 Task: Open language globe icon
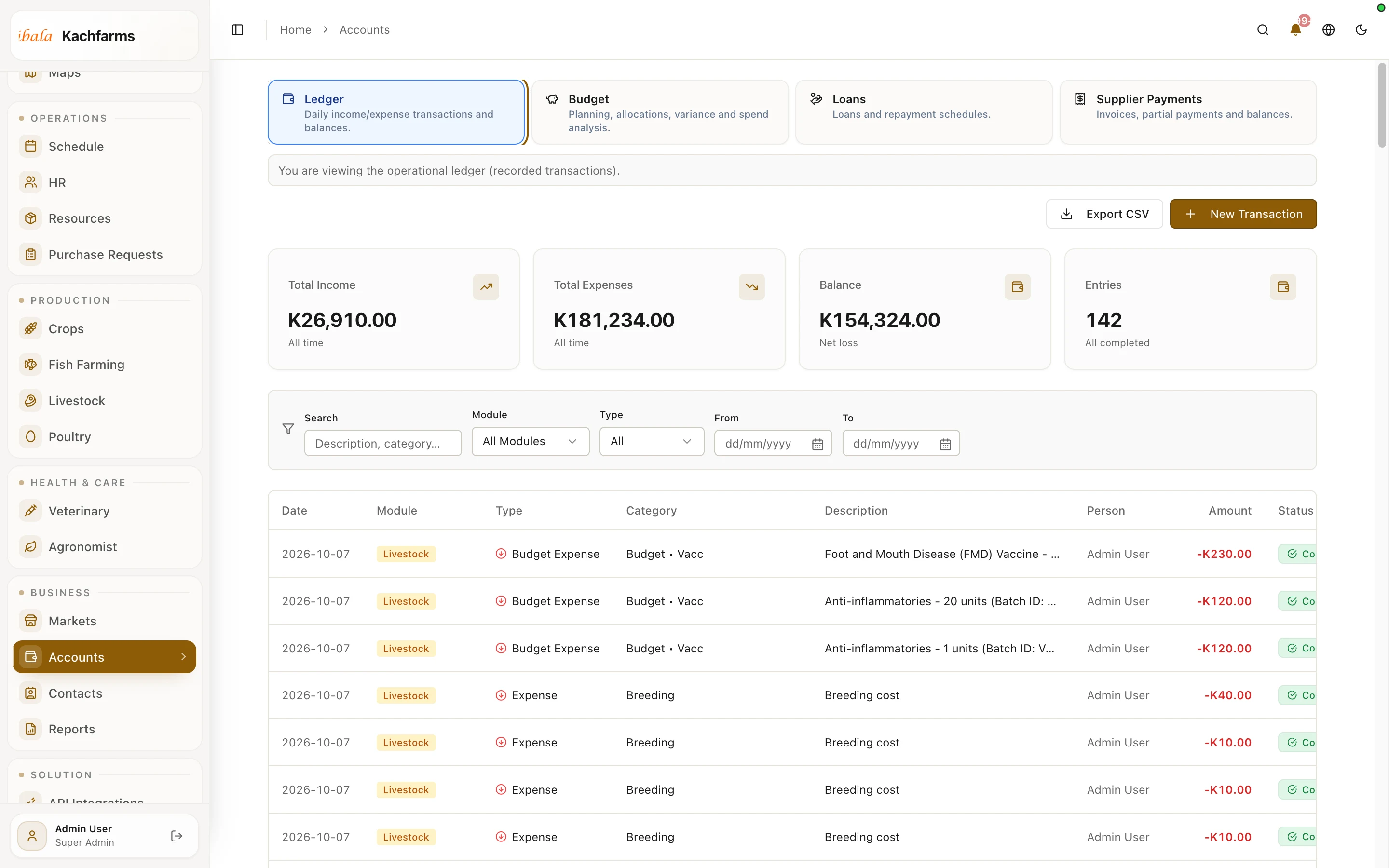(x=1328, y=30)
